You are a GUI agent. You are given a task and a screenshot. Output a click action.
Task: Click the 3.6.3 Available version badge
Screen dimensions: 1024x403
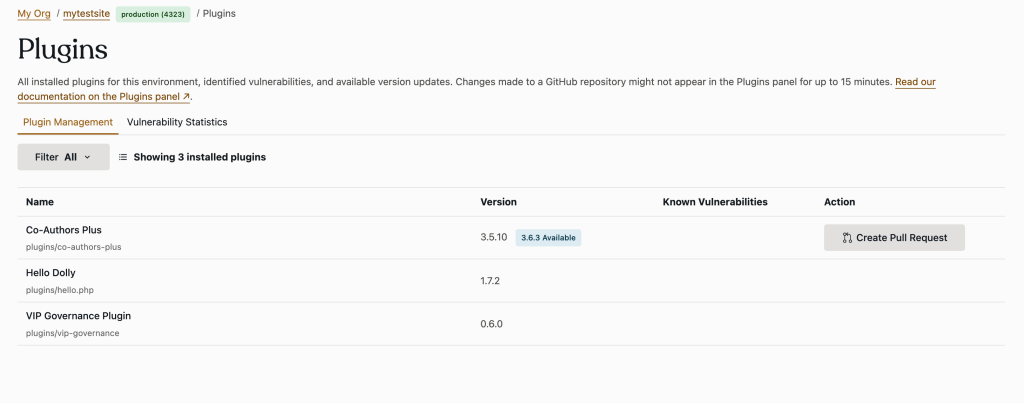click(x=548, y=238)
